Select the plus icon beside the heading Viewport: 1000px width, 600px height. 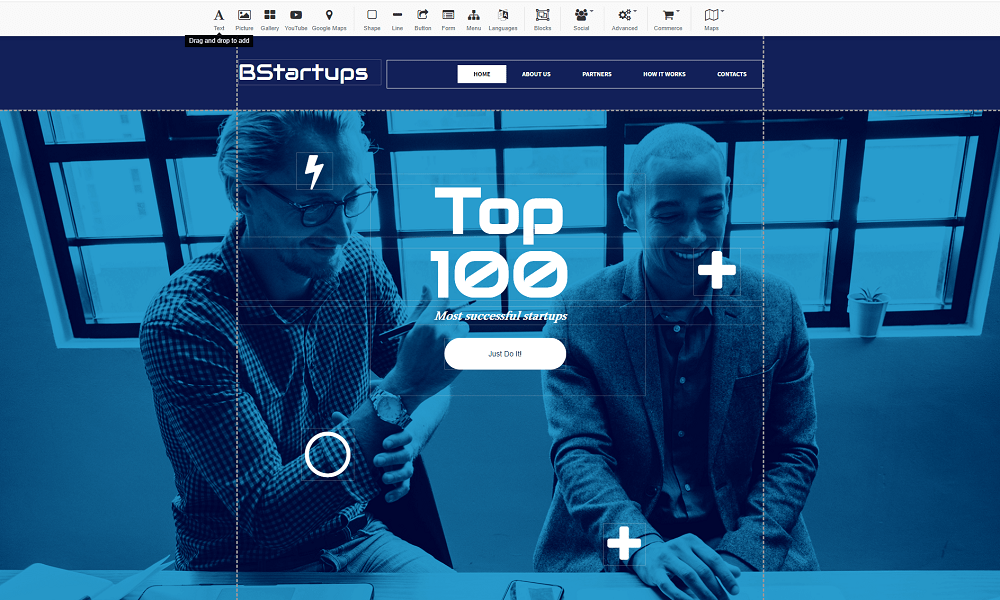[x=717, y=270]
